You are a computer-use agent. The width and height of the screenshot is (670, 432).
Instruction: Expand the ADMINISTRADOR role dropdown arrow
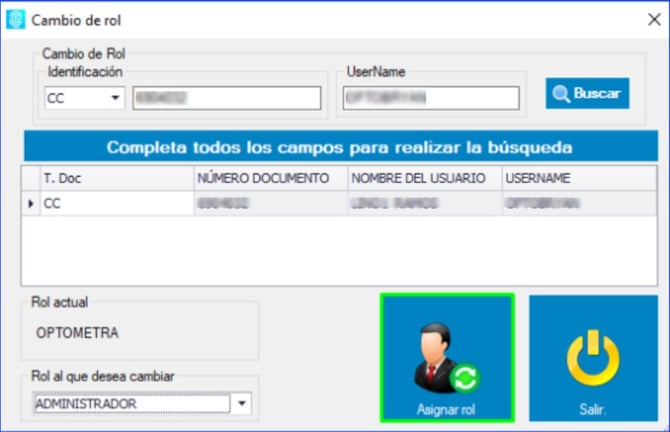click(x=241, y=403)
